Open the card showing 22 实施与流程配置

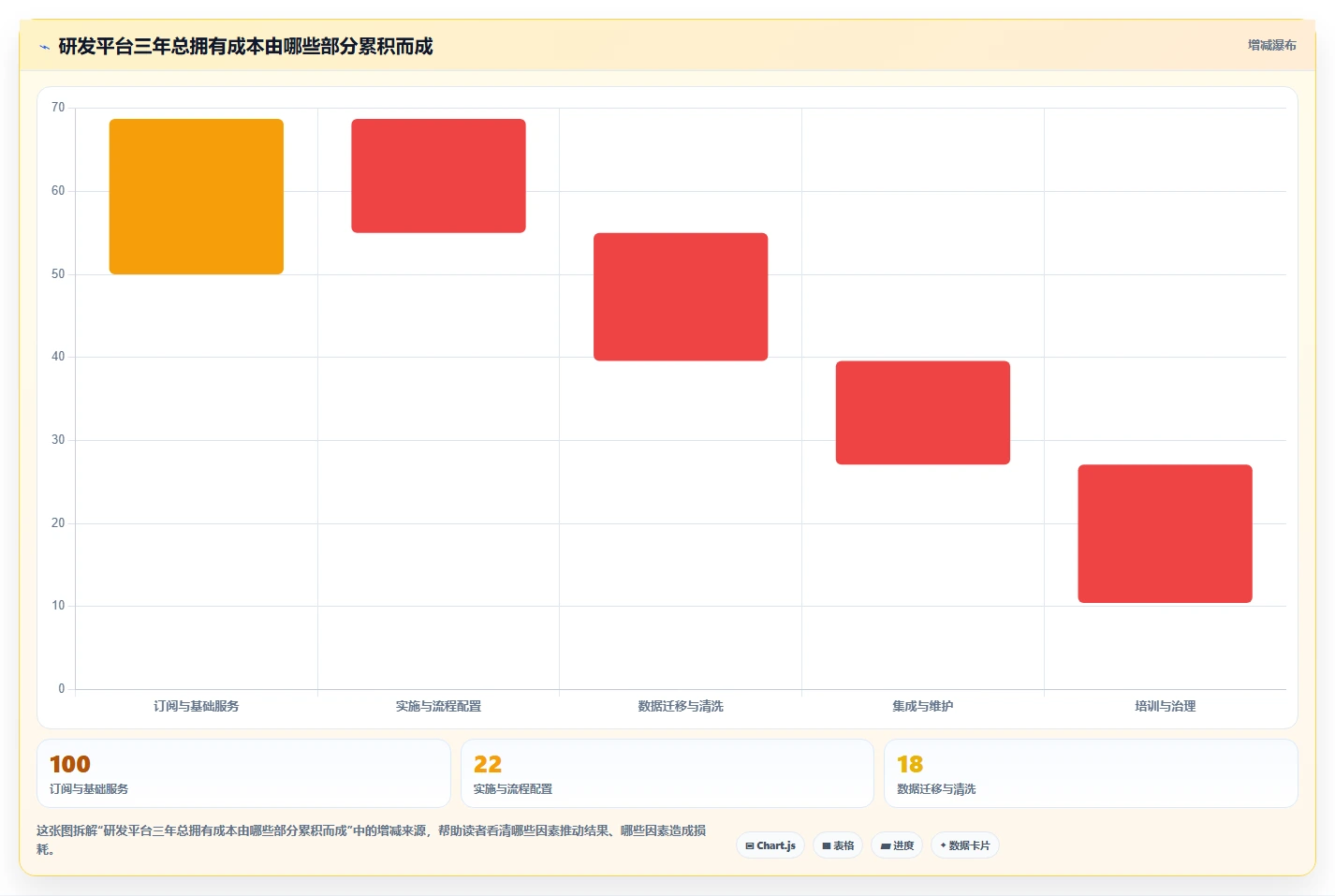pyautogui.click(x=667, y=773)
